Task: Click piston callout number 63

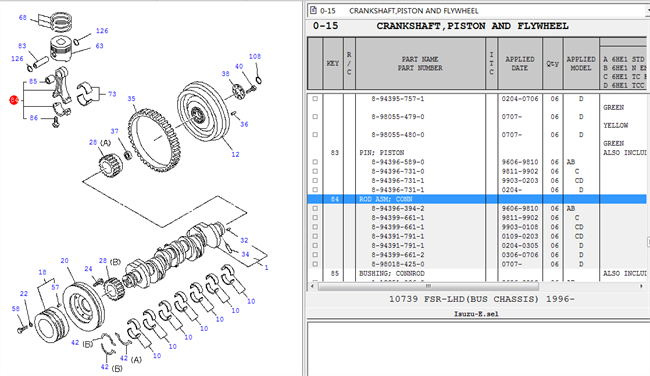Action: tap(99, 46)
